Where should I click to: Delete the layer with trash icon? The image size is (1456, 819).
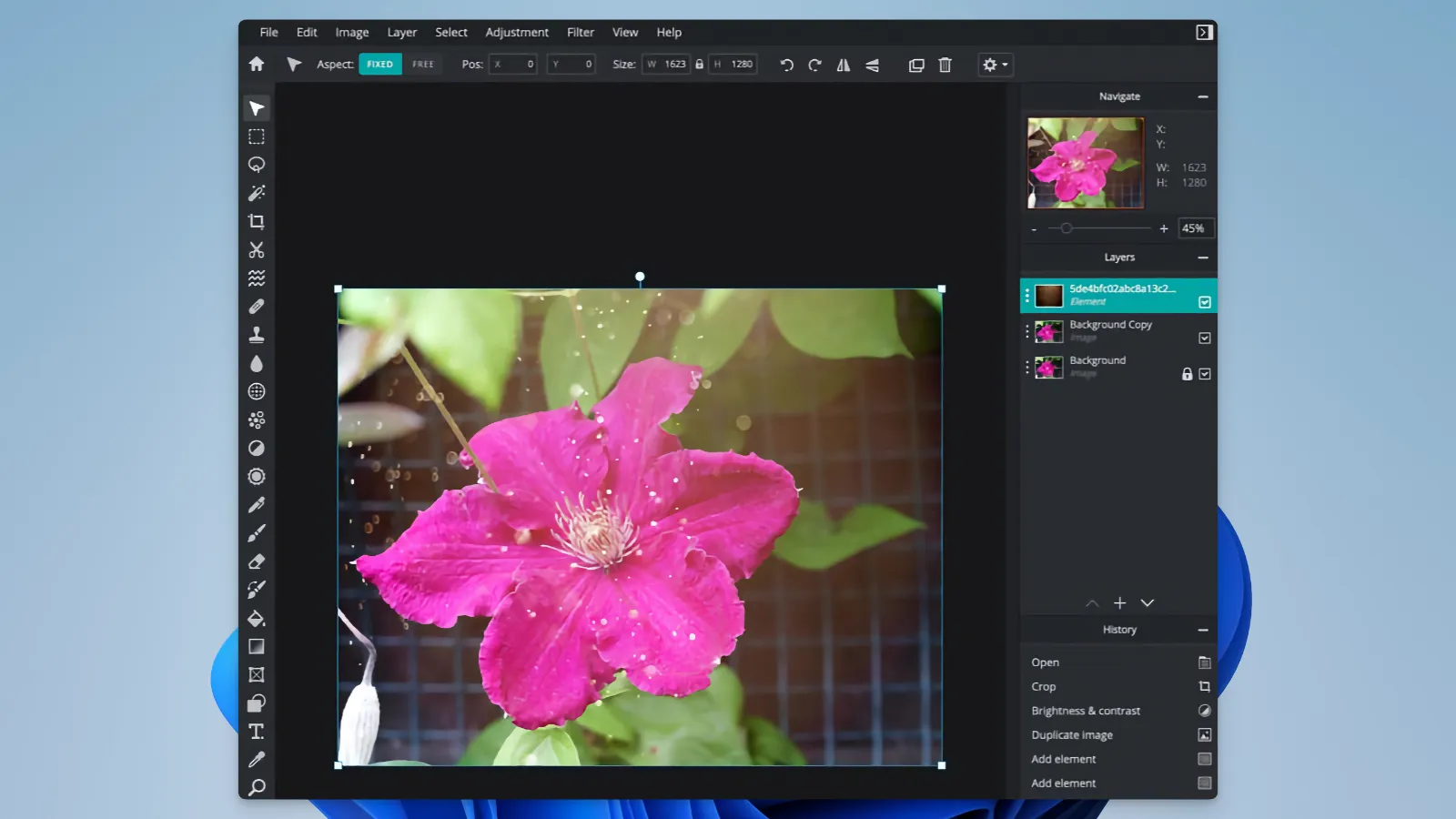click(945, 65)
